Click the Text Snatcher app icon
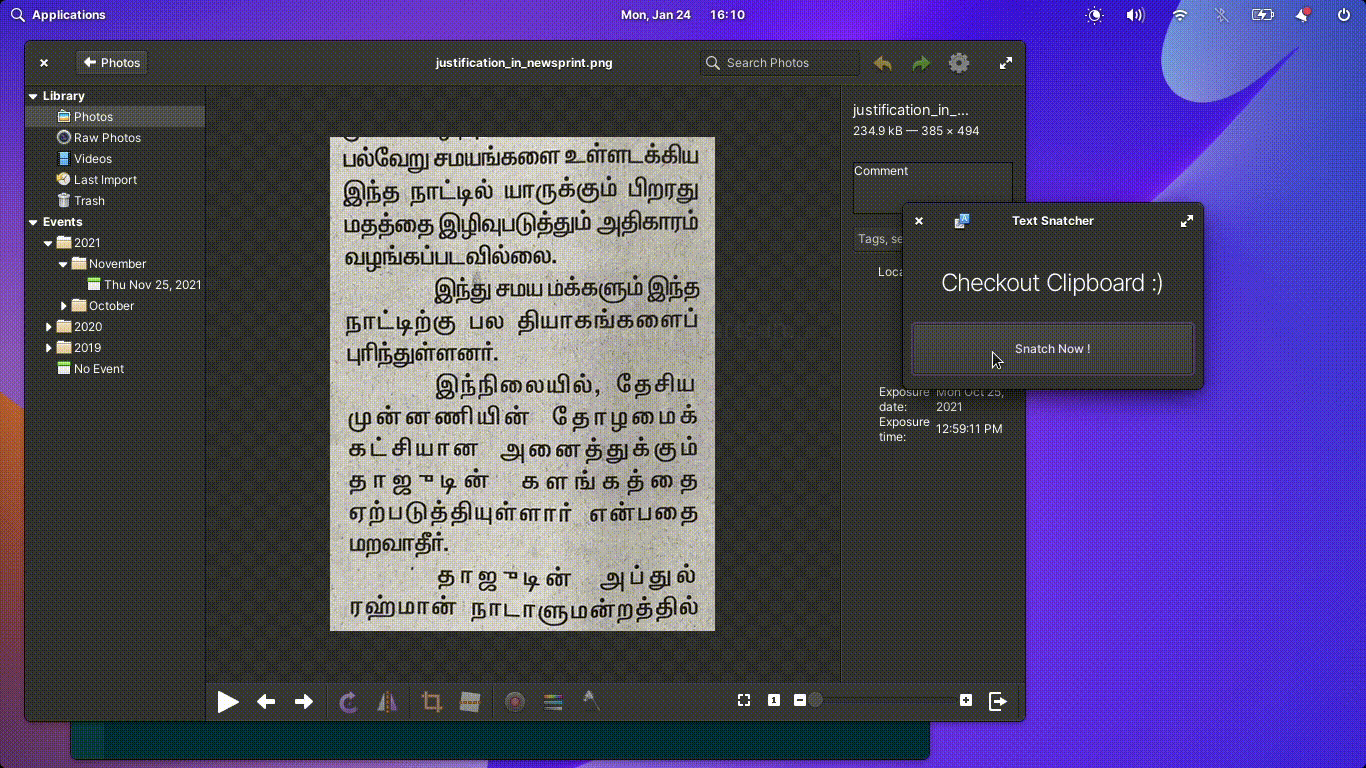 pyautogui.click(x=962, y=221)
